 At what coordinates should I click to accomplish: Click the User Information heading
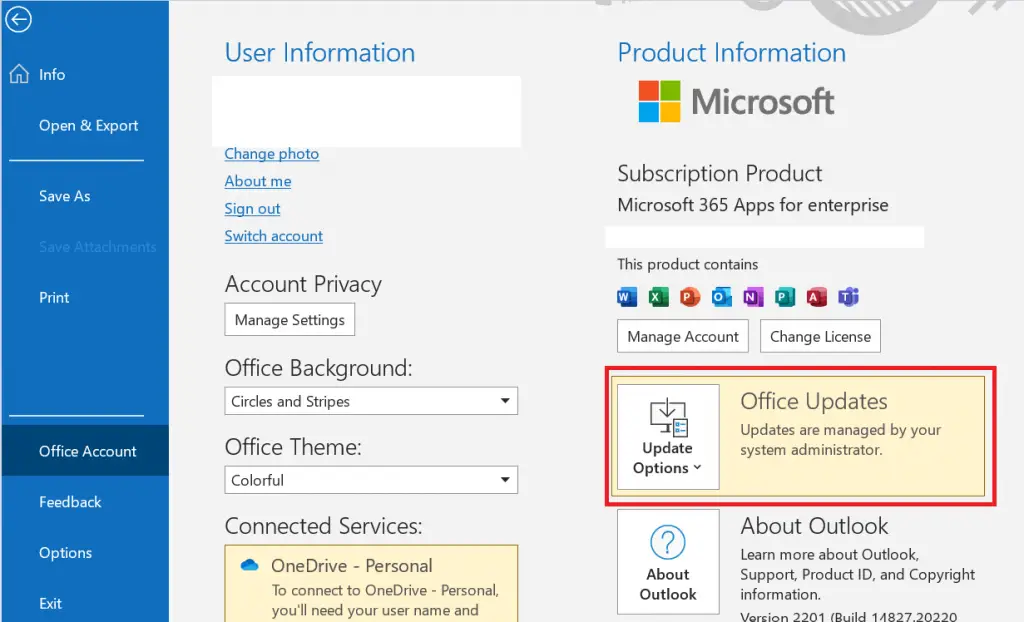coord(320,53)
